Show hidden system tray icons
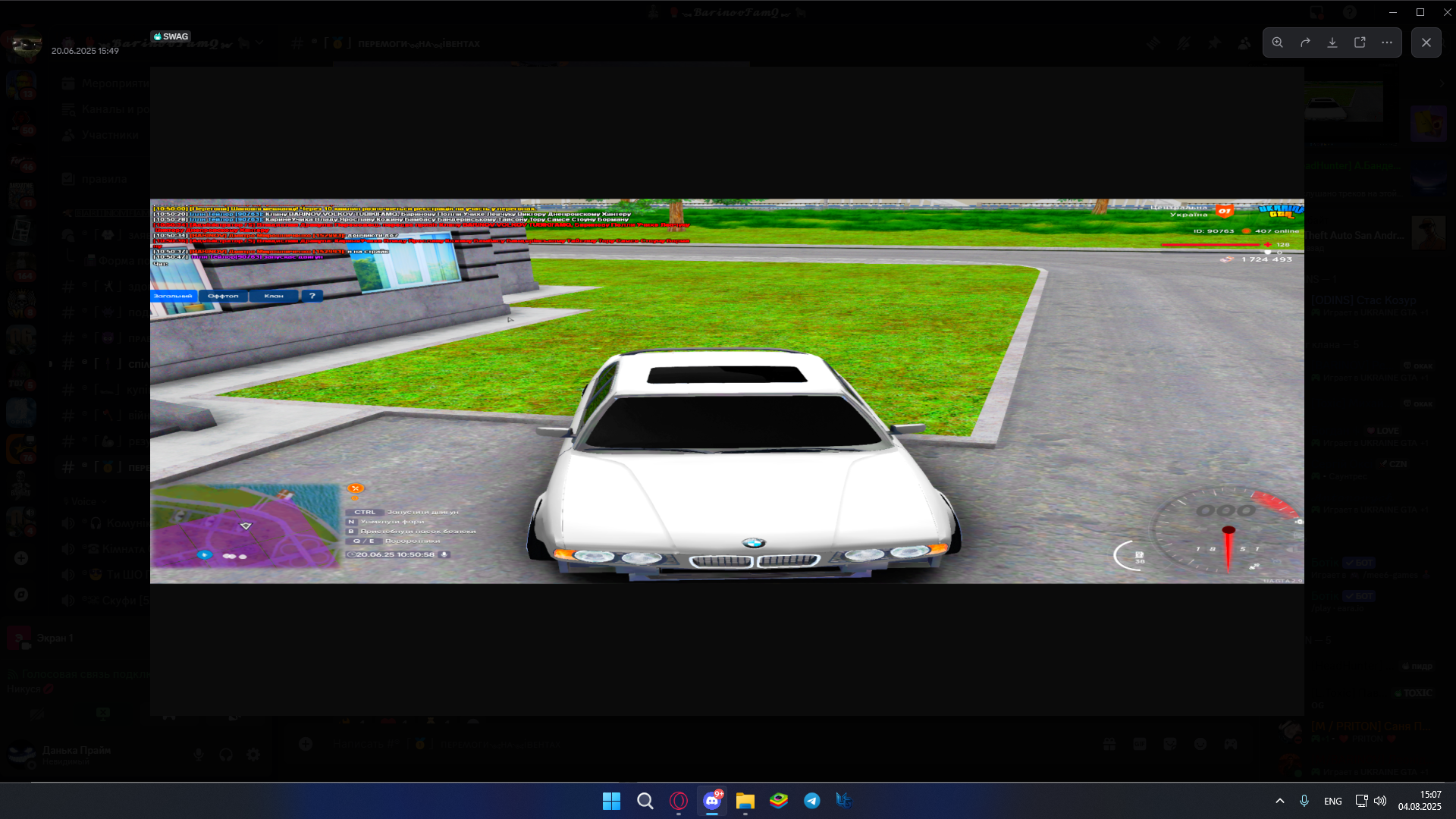The width and height of the screenshot is (1456, 819). point(1280,801)
